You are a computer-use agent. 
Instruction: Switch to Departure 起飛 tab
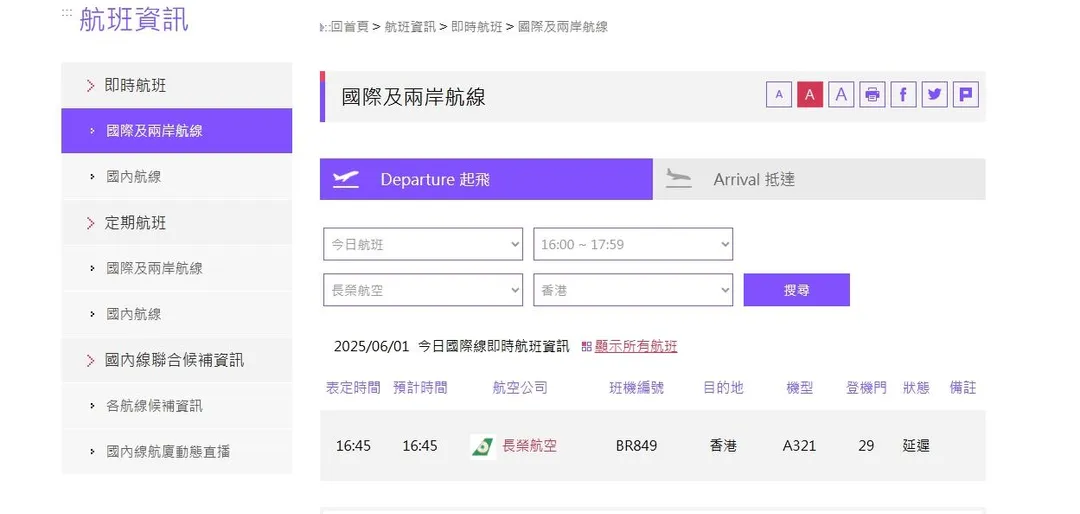coord(486,179)
